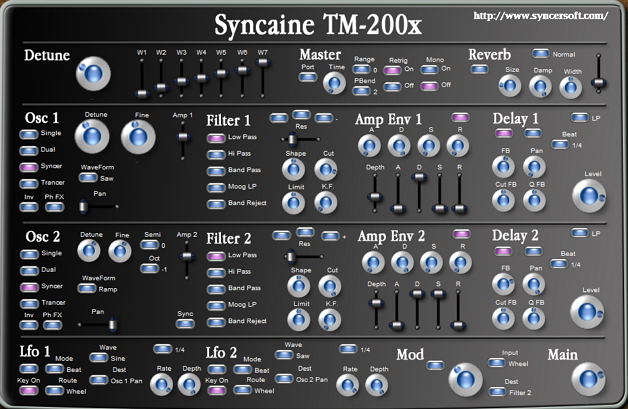Toggle Osc 1 Inv button
This screenshot has width=628, height=409.
(29, 207)
